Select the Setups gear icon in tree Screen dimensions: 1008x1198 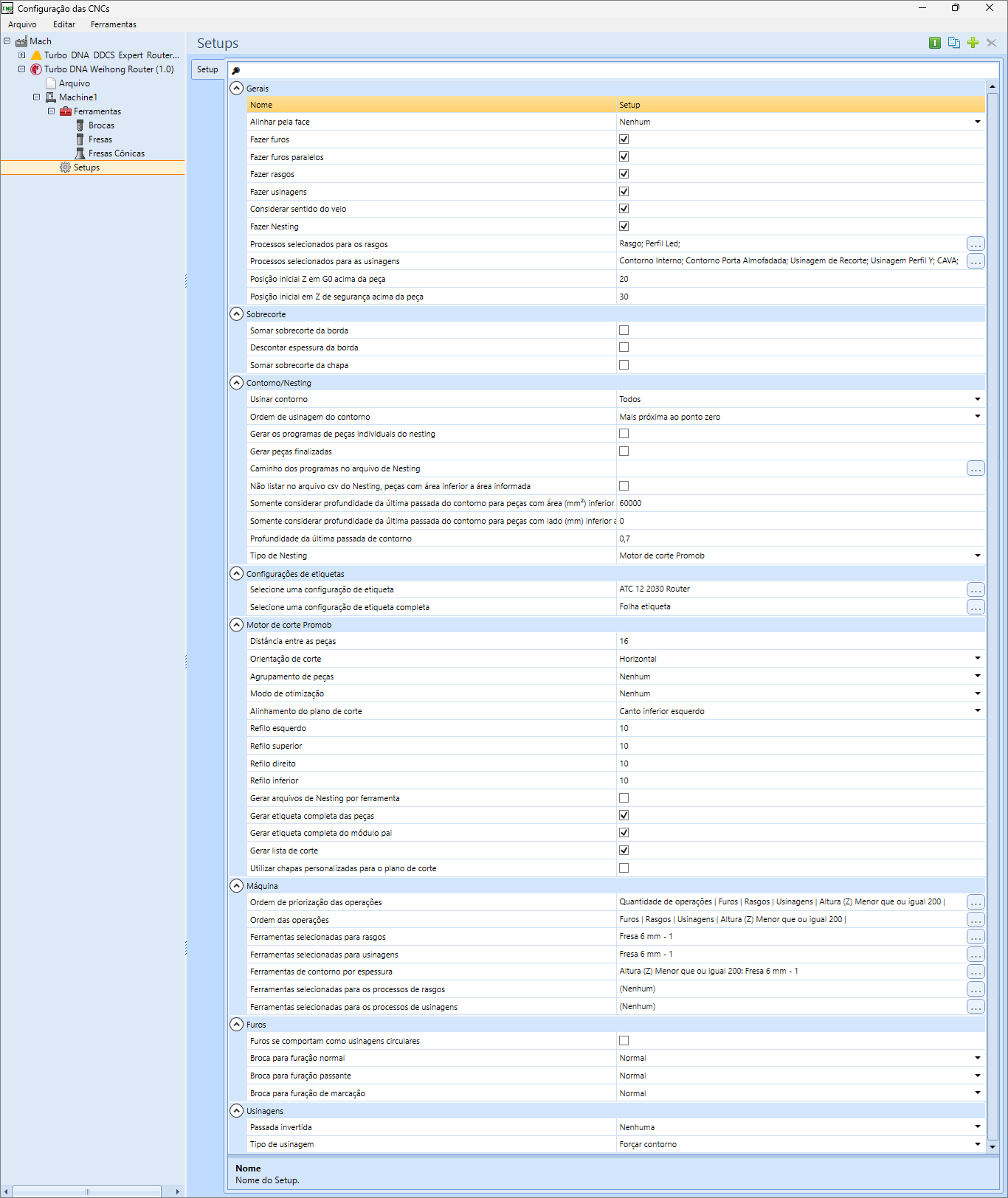coord(65,167)
